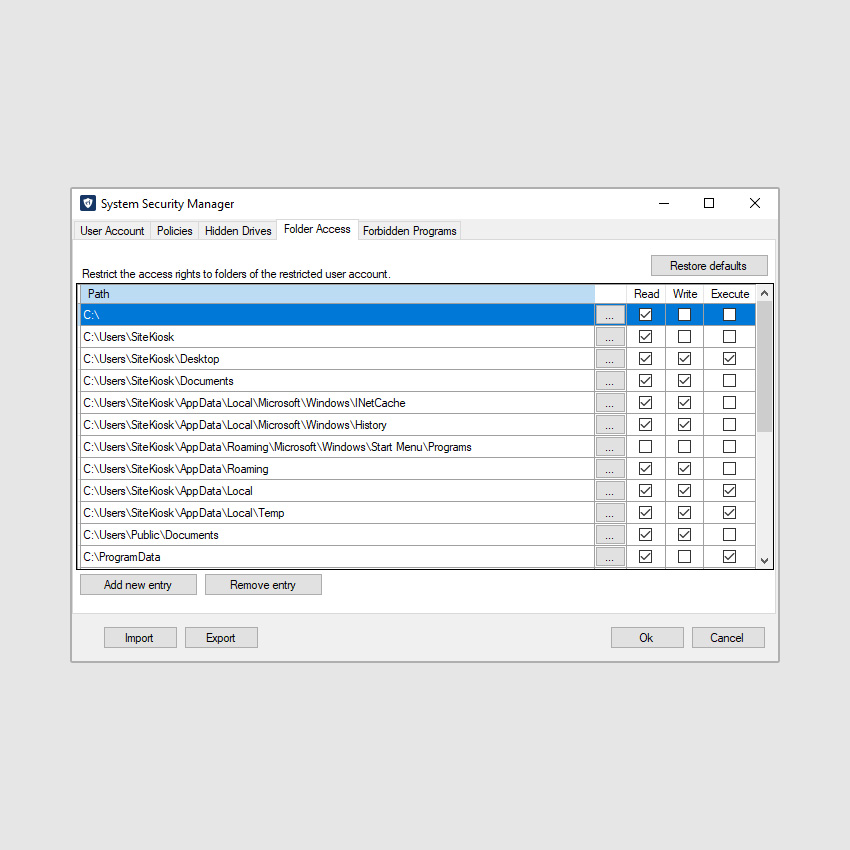Uncheck Execute for C:\Users\SiteKiosk\Desktop

point(729,359)
